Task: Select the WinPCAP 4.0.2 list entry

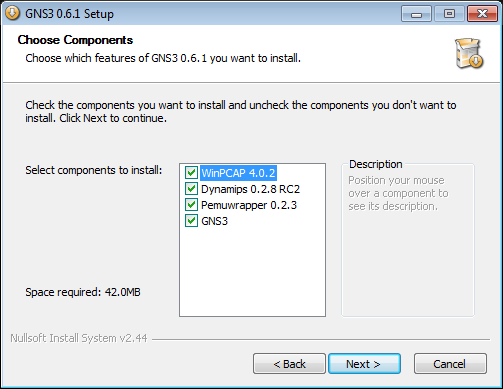Action: click(238, 173)
